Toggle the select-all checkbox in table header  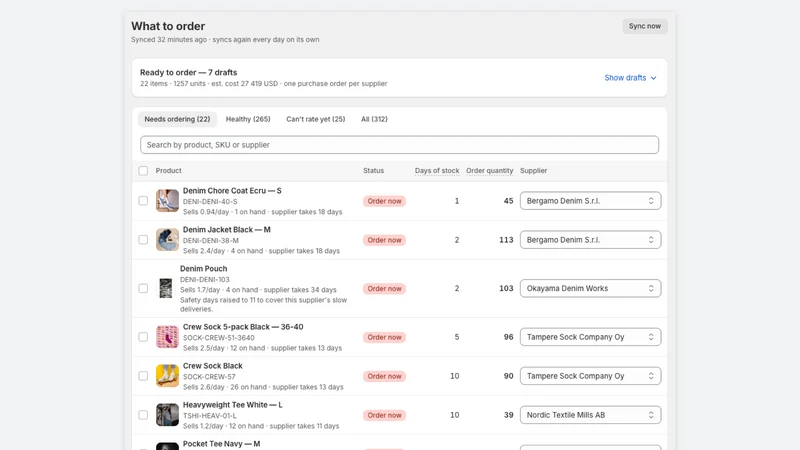pos(143,170)
